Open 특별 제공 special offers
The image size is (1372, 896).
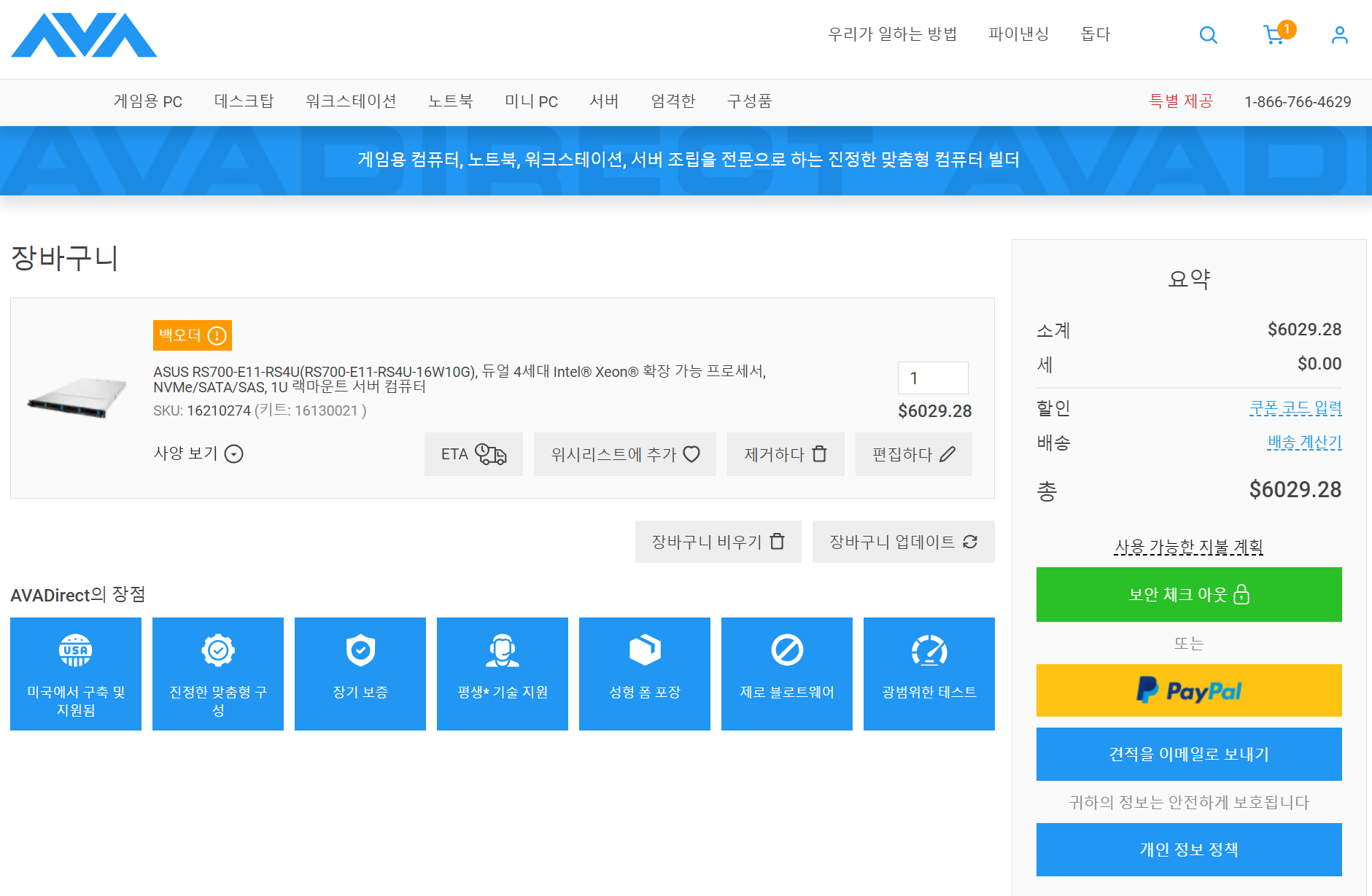pyautogui.click(x=1182, y=101)
